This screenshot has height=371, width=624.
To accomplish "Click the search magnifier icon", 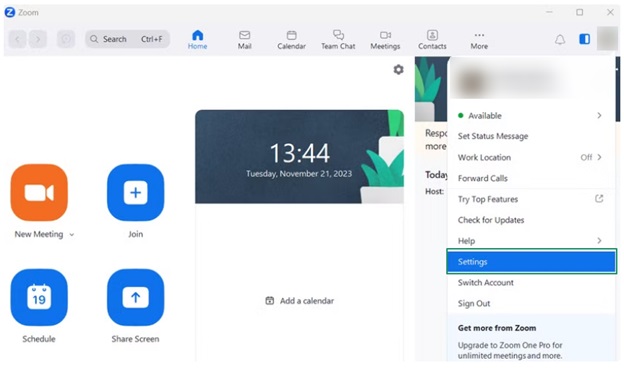I will pyautogui.click(x=94, y=39).
